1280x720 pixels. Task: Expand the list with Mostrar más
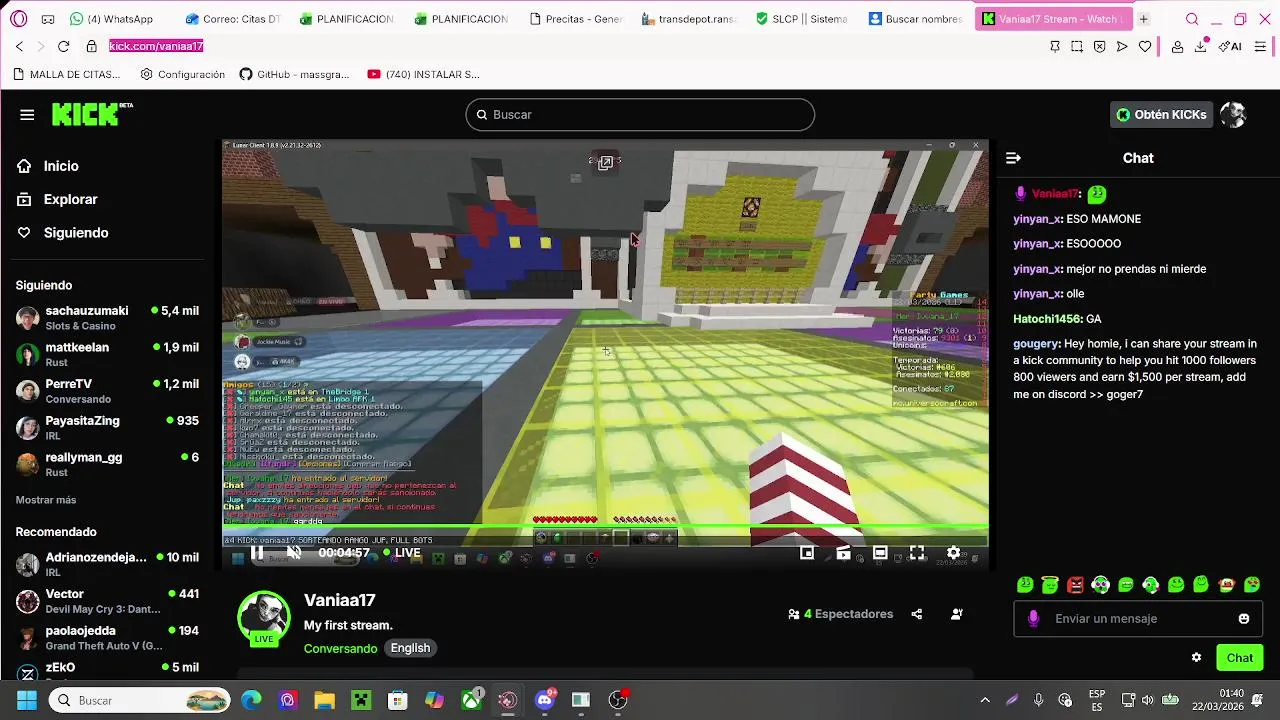(46, 500)
